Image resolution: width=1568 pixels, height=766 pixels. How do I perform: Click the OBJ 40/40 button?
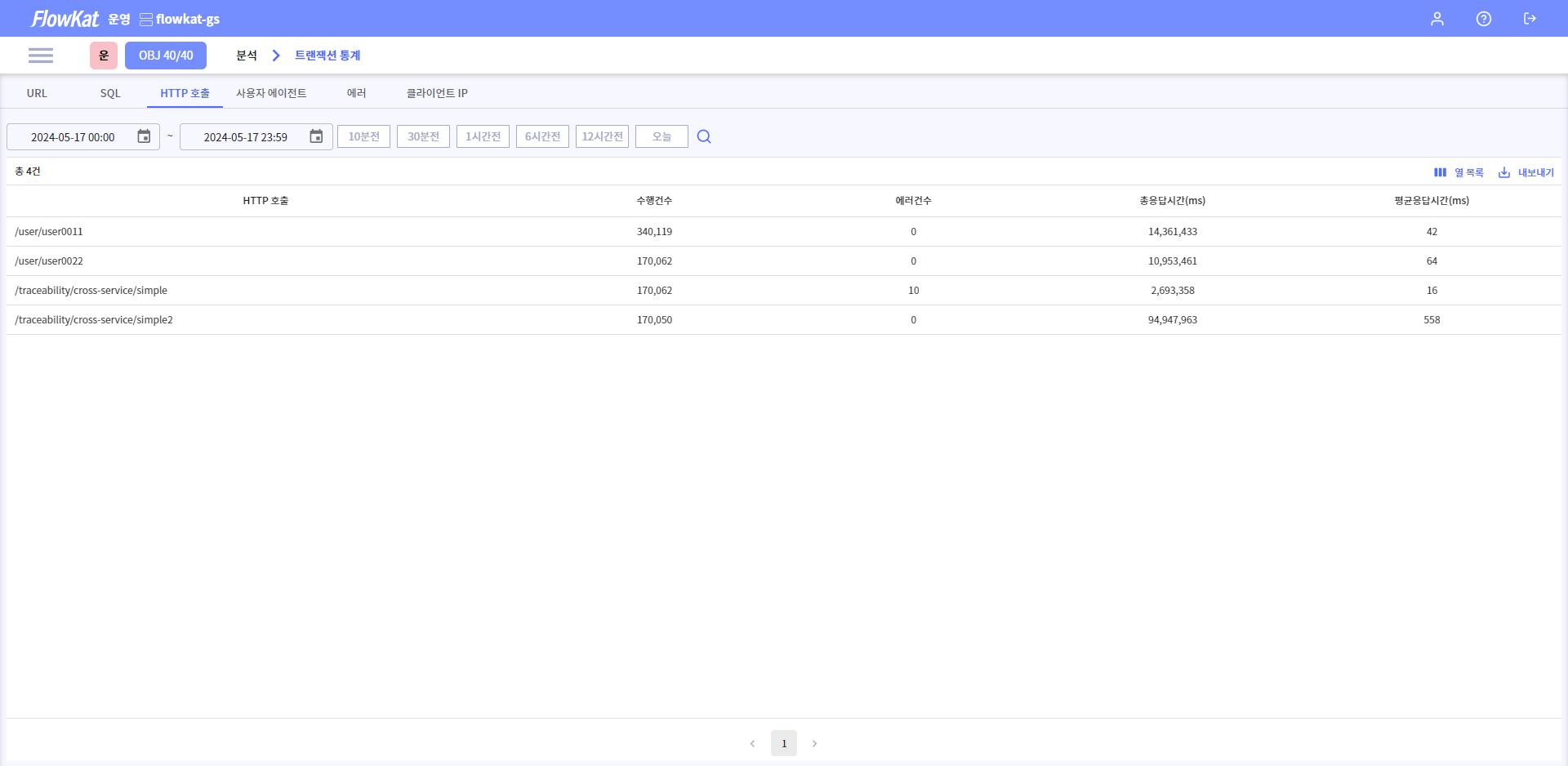166,56
